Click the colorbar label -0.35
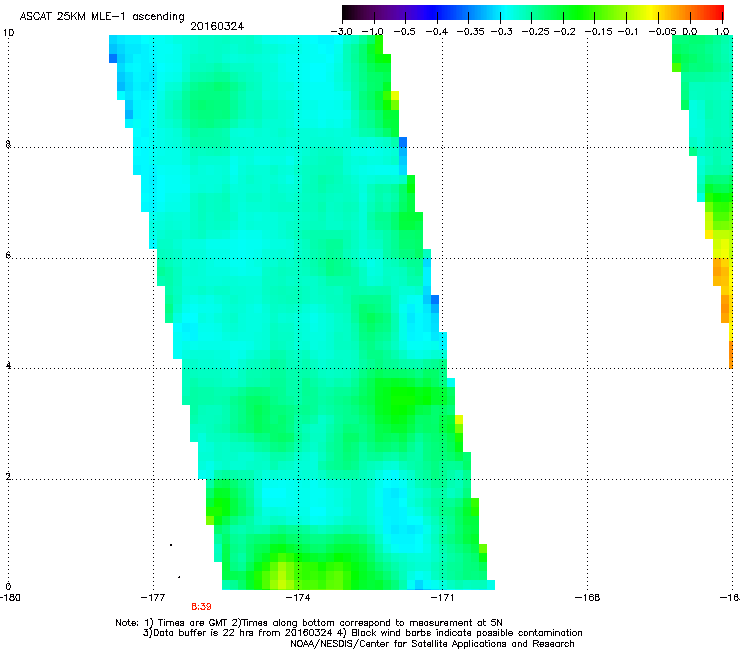Viewport: 740px width, 650px height. tap(471, 32)
